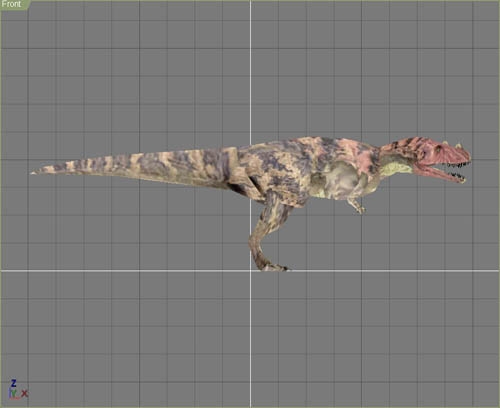Image resolution: width=500 pixels, height=408 pixels.
Task: Click the yellow-green throat of the dinosaur
Action: tap(395, 167)
